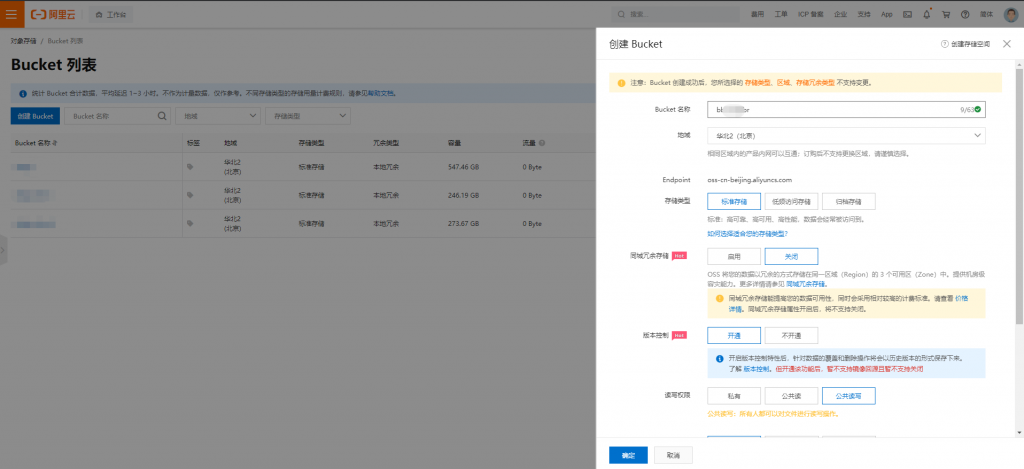Image resolution: width=1024 pixels, height=469 pixels.
Task: Expand the 地域 filter dropdown in Bucket list
Action: [217, 116]
